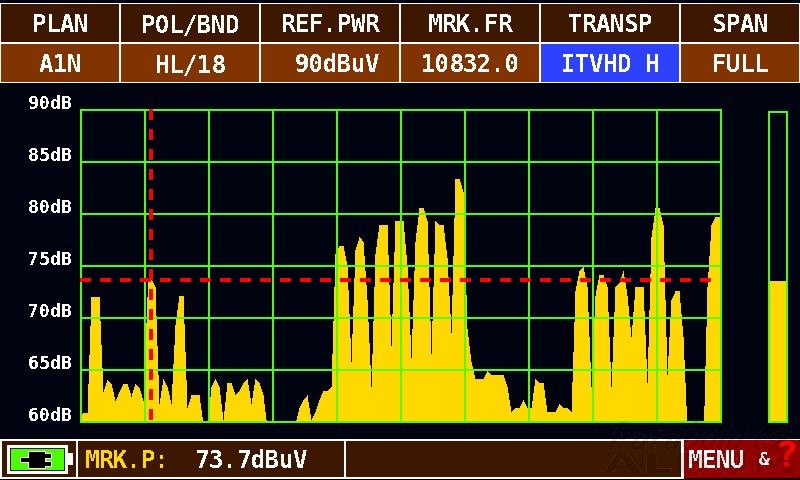Click the 90dB axis label
Image resolution: width=800 pixels, height=480 pixels.
(50, 103)
